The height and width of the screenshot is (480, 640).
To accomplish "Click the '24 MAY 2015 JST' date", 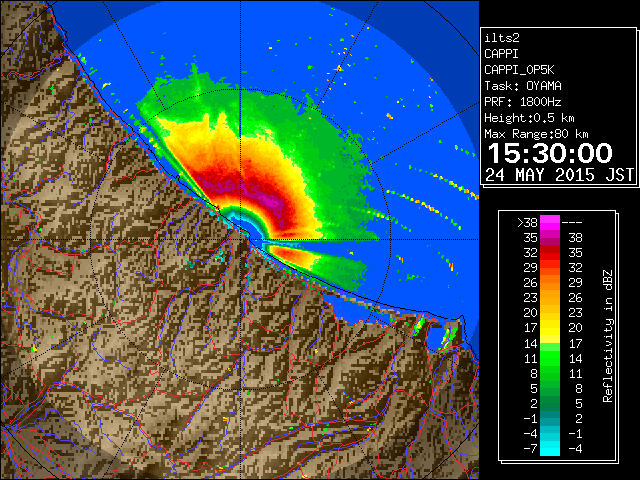I will (560, 175).
